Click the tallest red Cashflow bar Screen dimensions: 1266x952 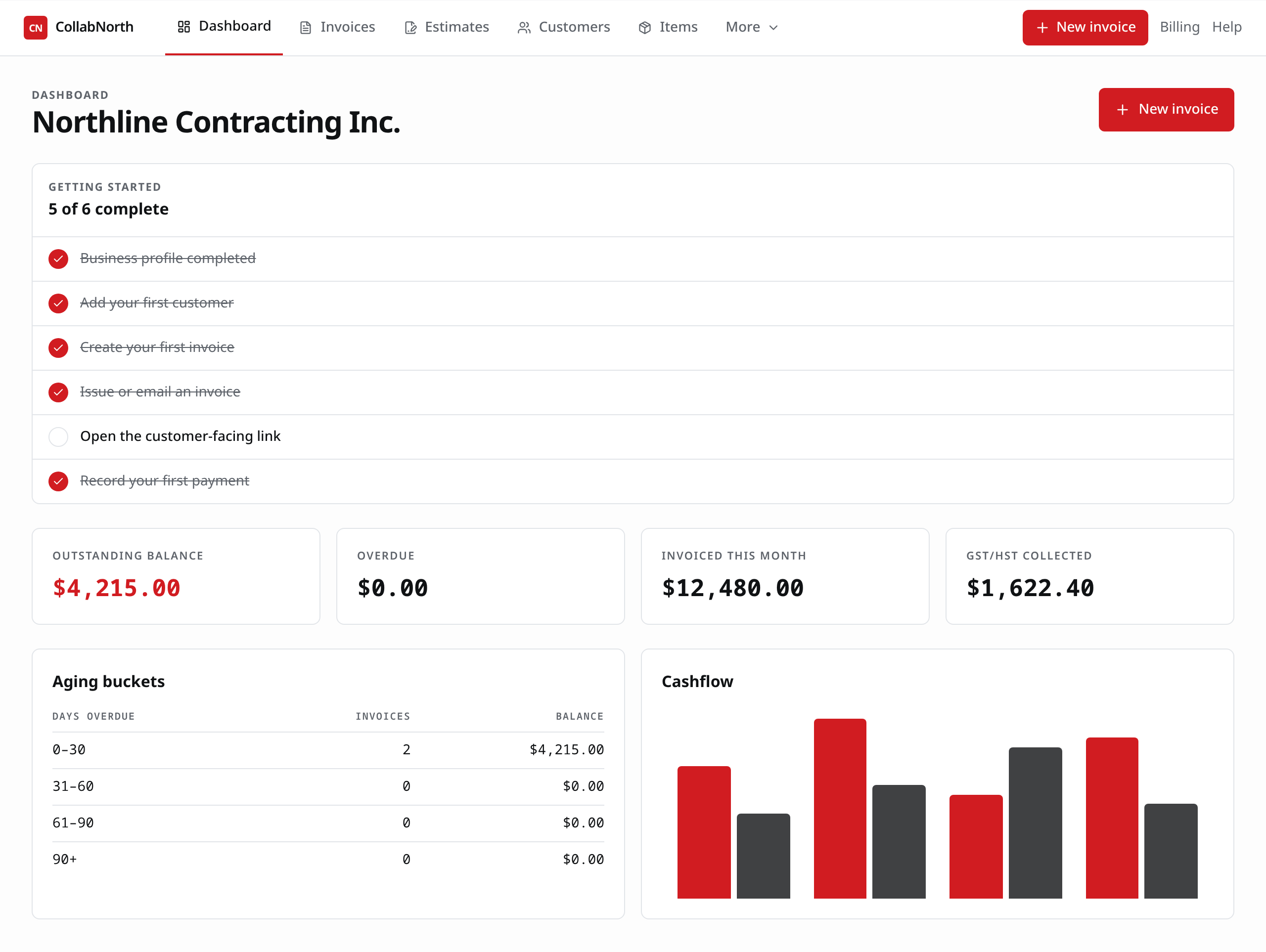[x=840, y=808]
